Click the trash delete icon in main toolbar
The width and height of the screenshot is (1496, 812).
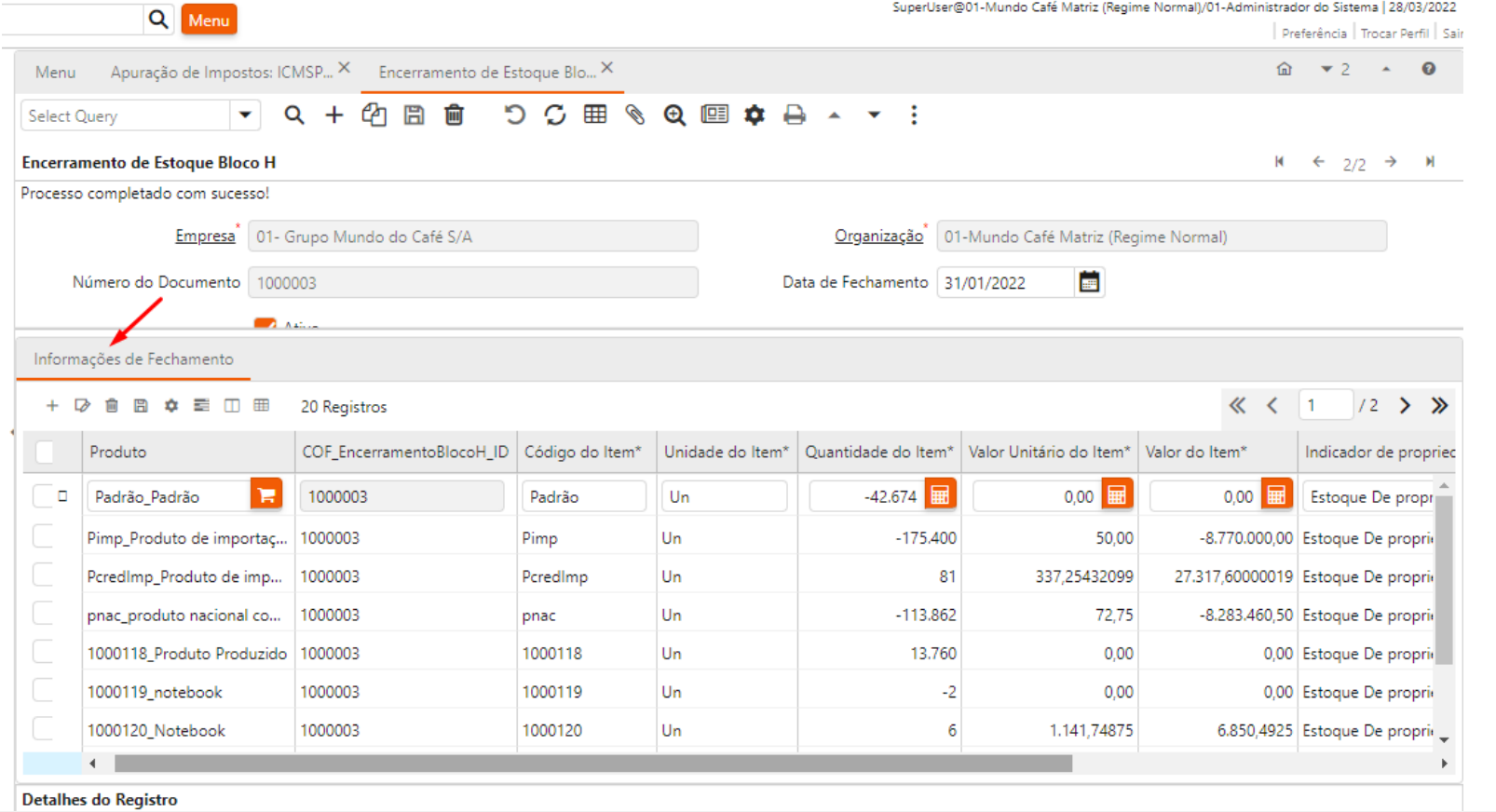454,115
